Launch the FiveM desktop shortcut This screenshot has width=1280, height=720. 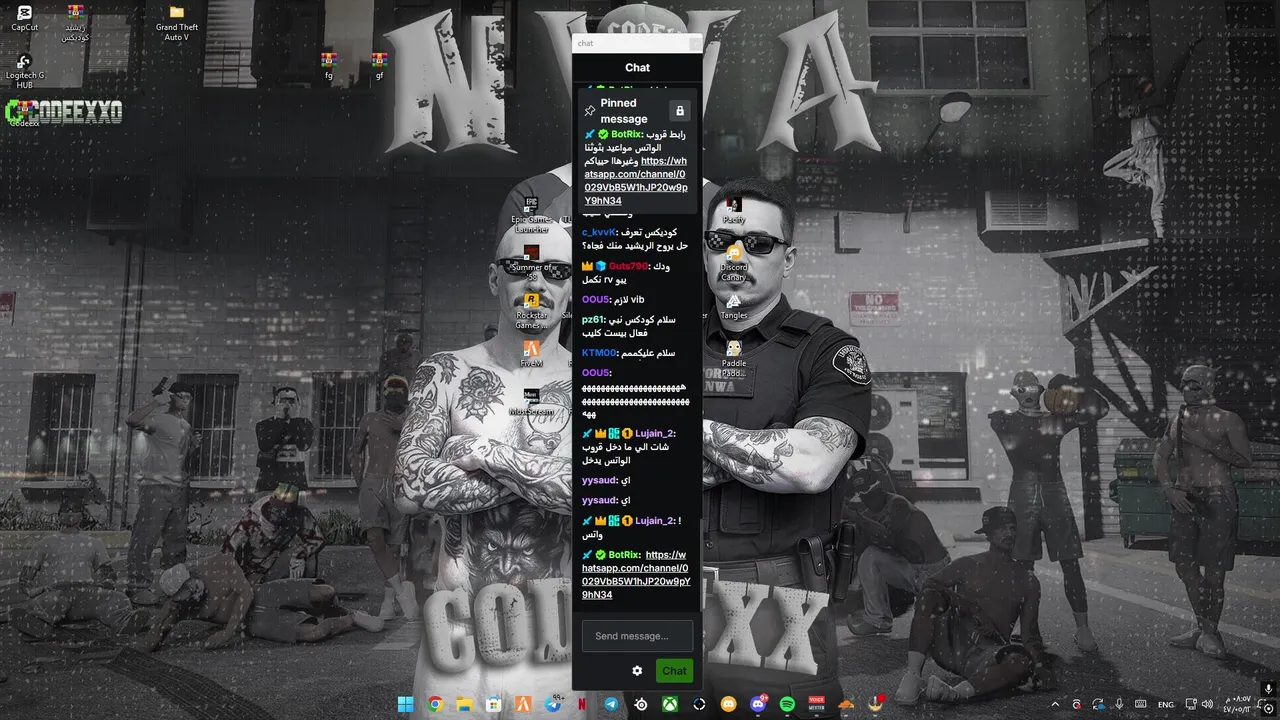coord(531,354)
